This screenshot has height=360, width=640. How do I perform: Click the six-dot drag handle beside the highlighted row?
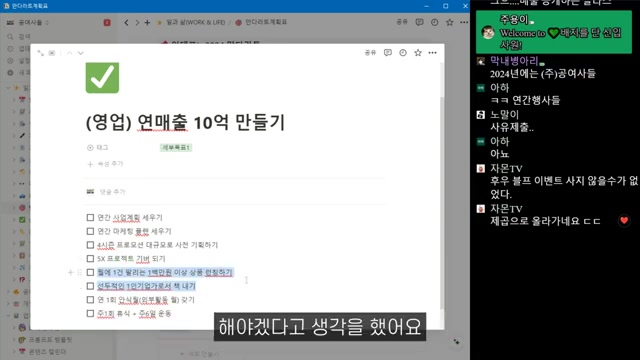(80, 272)
